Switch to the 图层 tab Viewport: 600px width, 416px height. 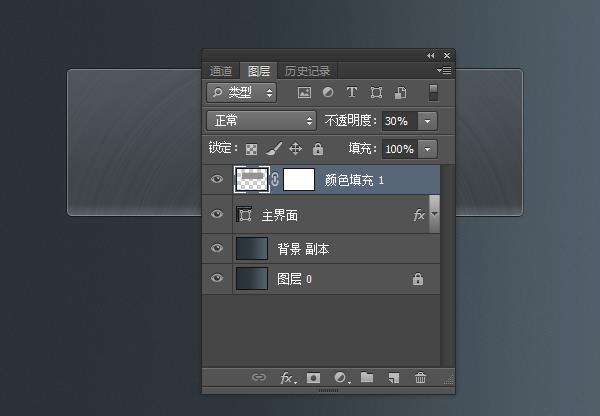259,71
